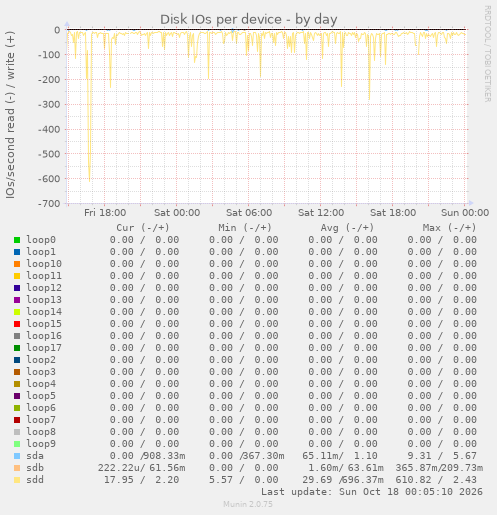
Task: Click the sdd minimum read value 5.57
Action: point(221,480)
